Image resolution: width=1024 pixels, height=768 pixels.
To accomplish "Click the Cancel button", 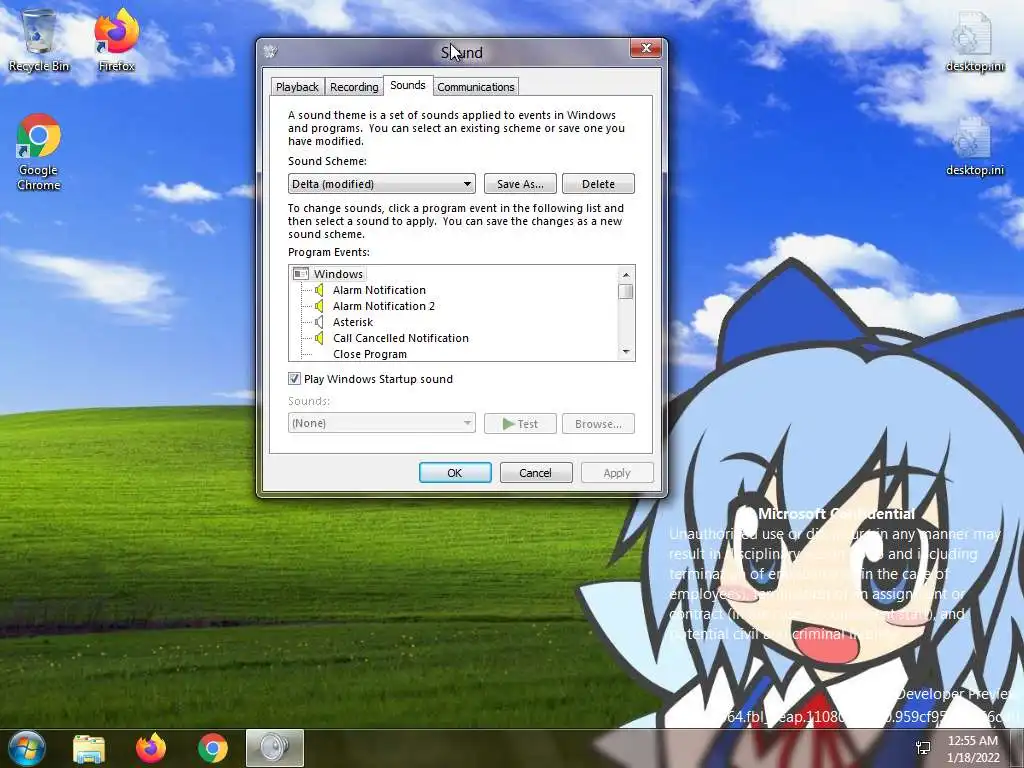I will (x=536, y=473).
